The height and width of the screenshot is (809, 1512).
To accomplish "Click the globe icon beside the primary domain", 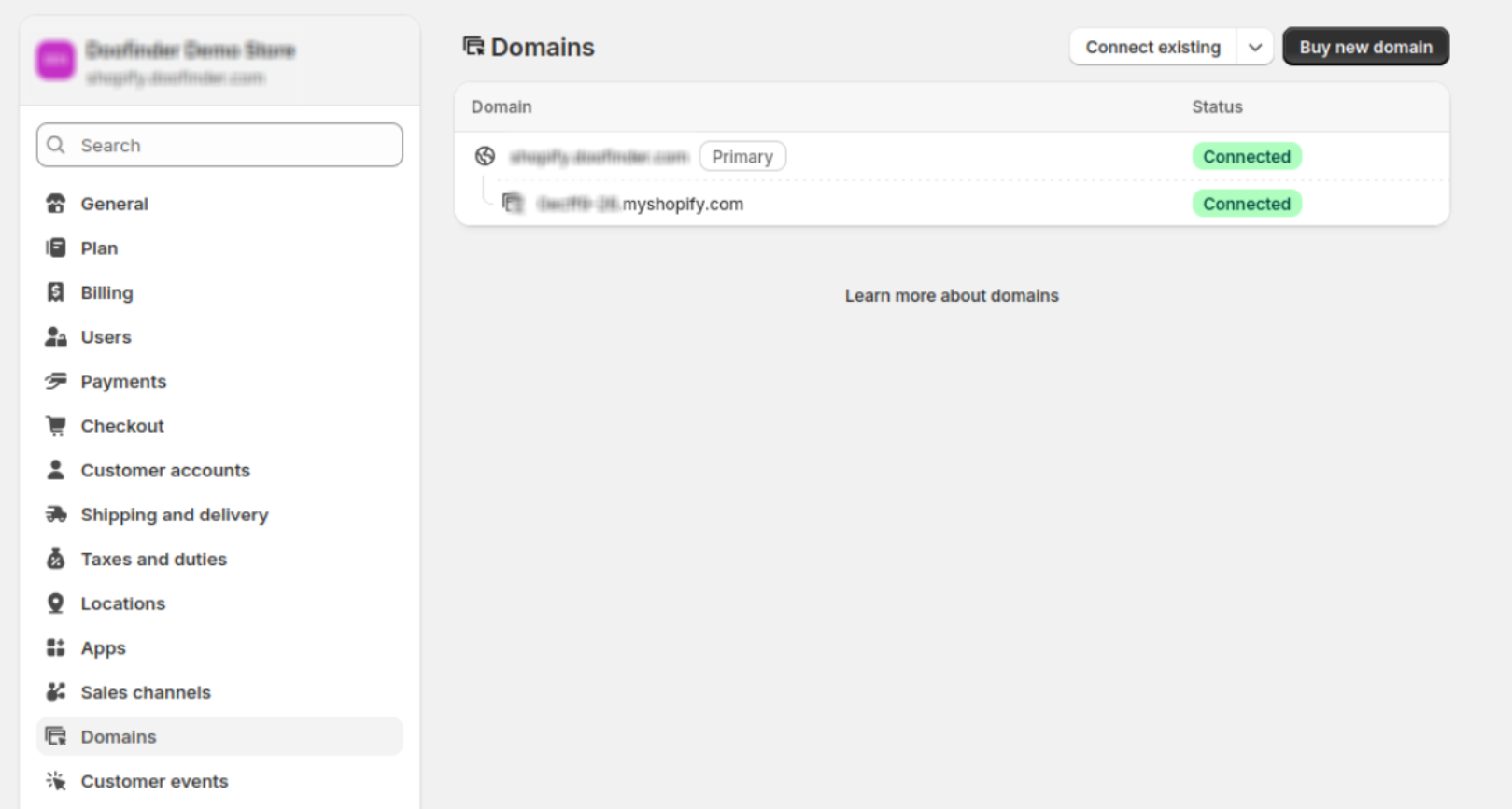I will tap(486, 156).
